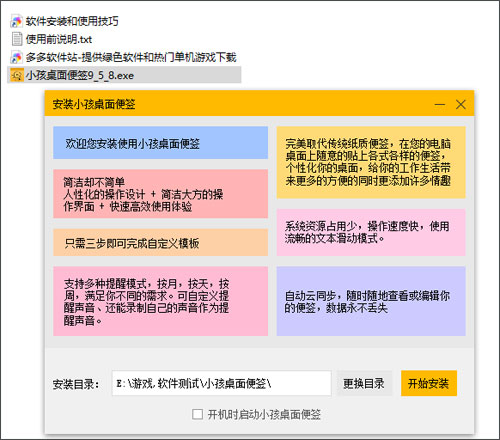
Task: Click the 更换目录 button
Action: point(364,383)
